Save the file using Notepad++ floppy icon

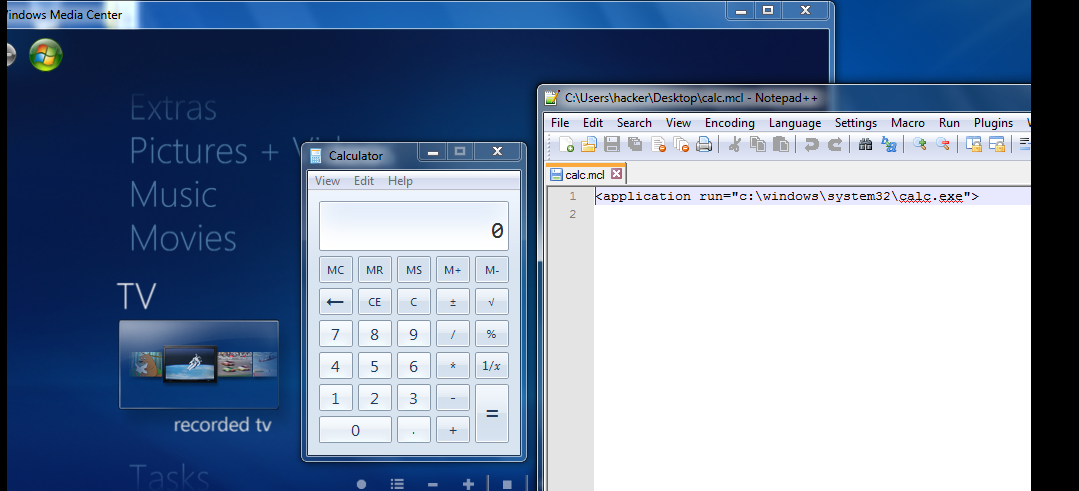[612, 144]
